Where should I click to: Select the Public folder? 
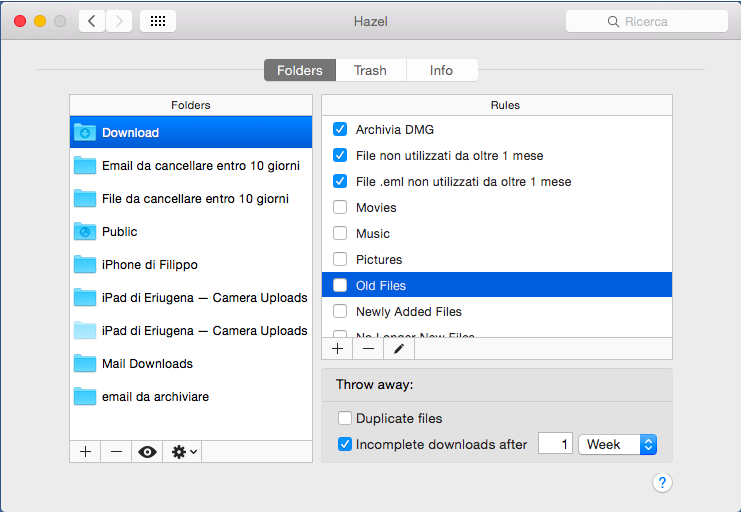point(191,232)
